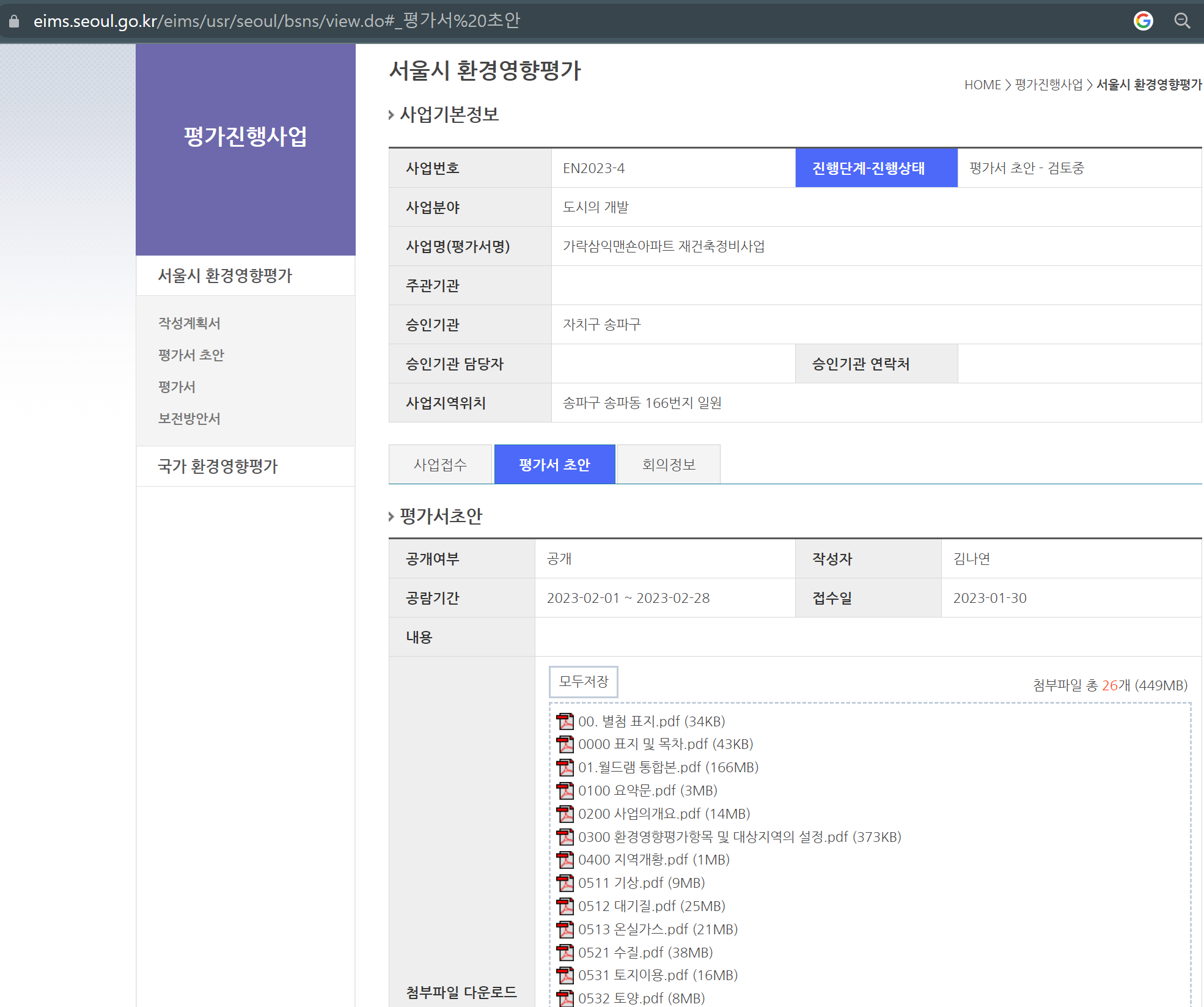The width and height of the screenshot is (1204, 1007).
Task: Download 0300 환경영향평가항목 및 대상지역의 설정.pdf
Action: click(740, 837)
